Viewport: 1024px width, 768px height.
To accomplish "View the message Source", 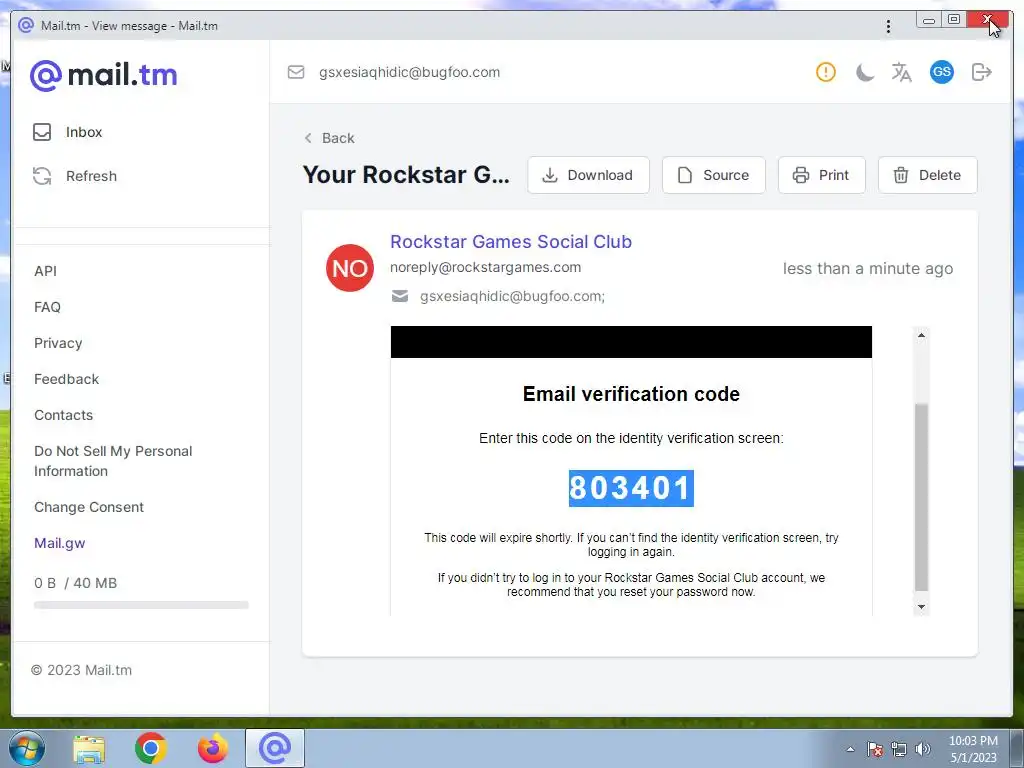I will pos(714,175).
